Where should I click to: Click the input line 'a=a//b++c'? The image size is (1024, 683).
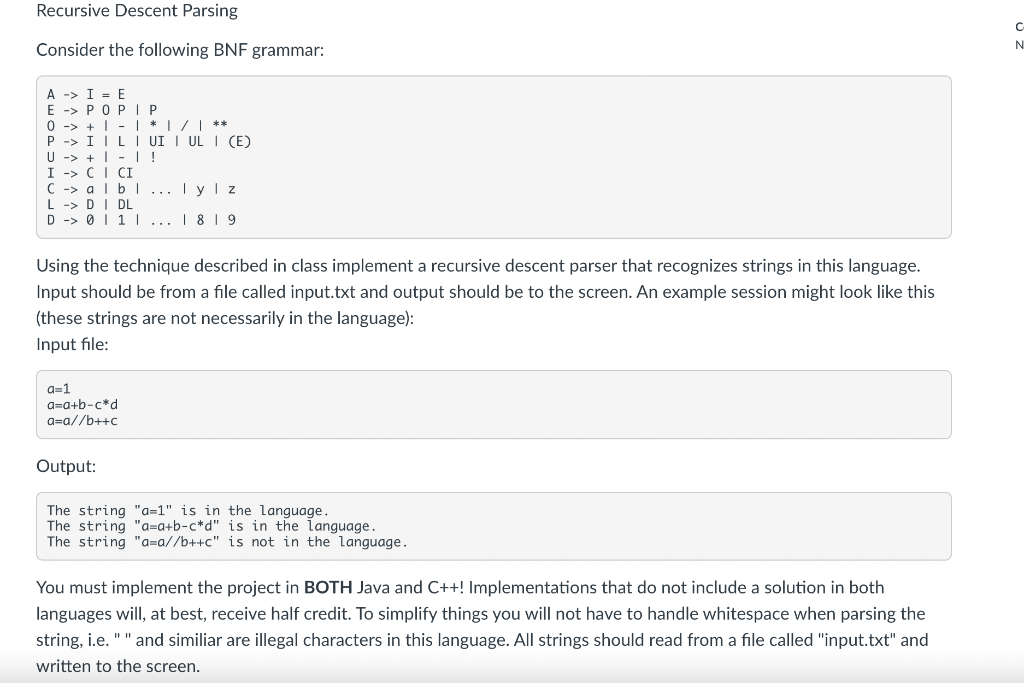pos(82,421)
